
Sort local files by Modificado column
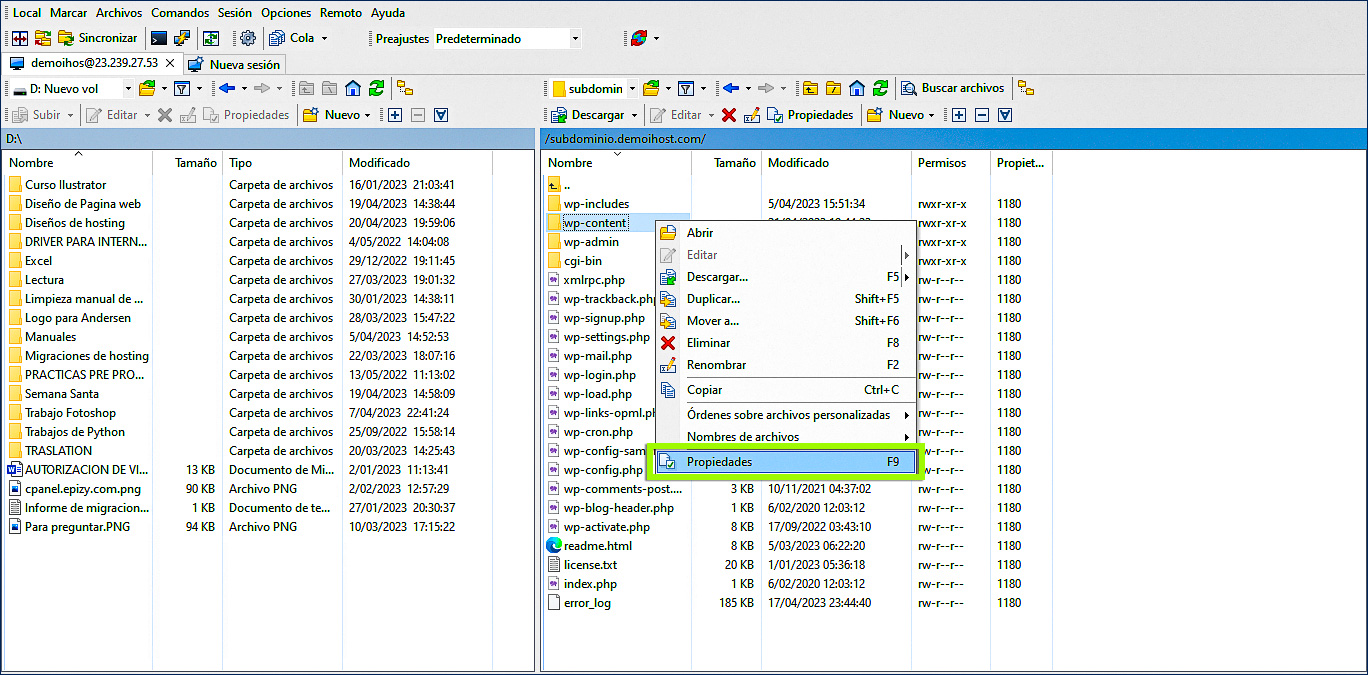click(x=379, y=163)
